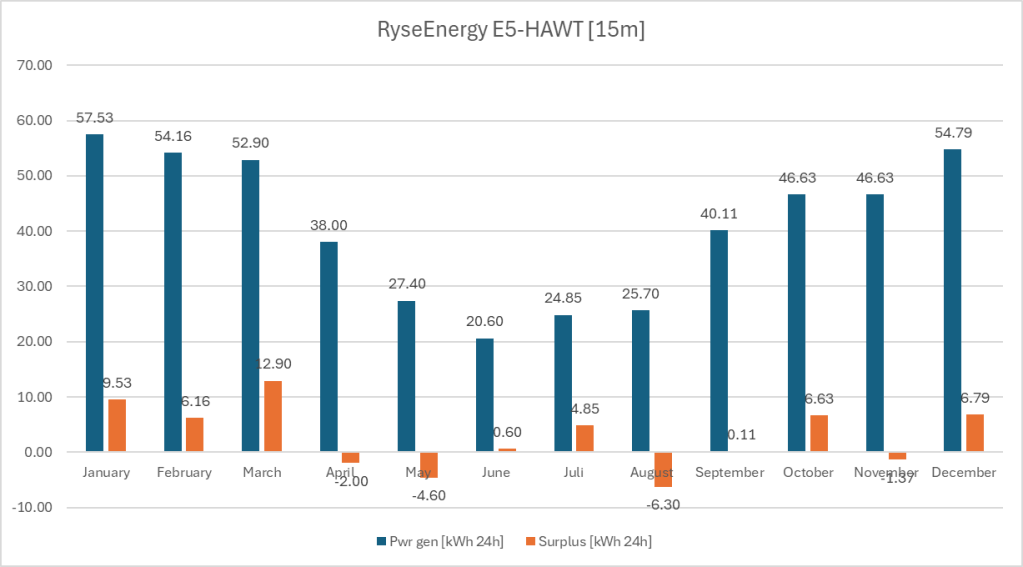Screen dimensions: 1023x567
Task: Click the orange Juli surplus bar
Action: (585, 438)
